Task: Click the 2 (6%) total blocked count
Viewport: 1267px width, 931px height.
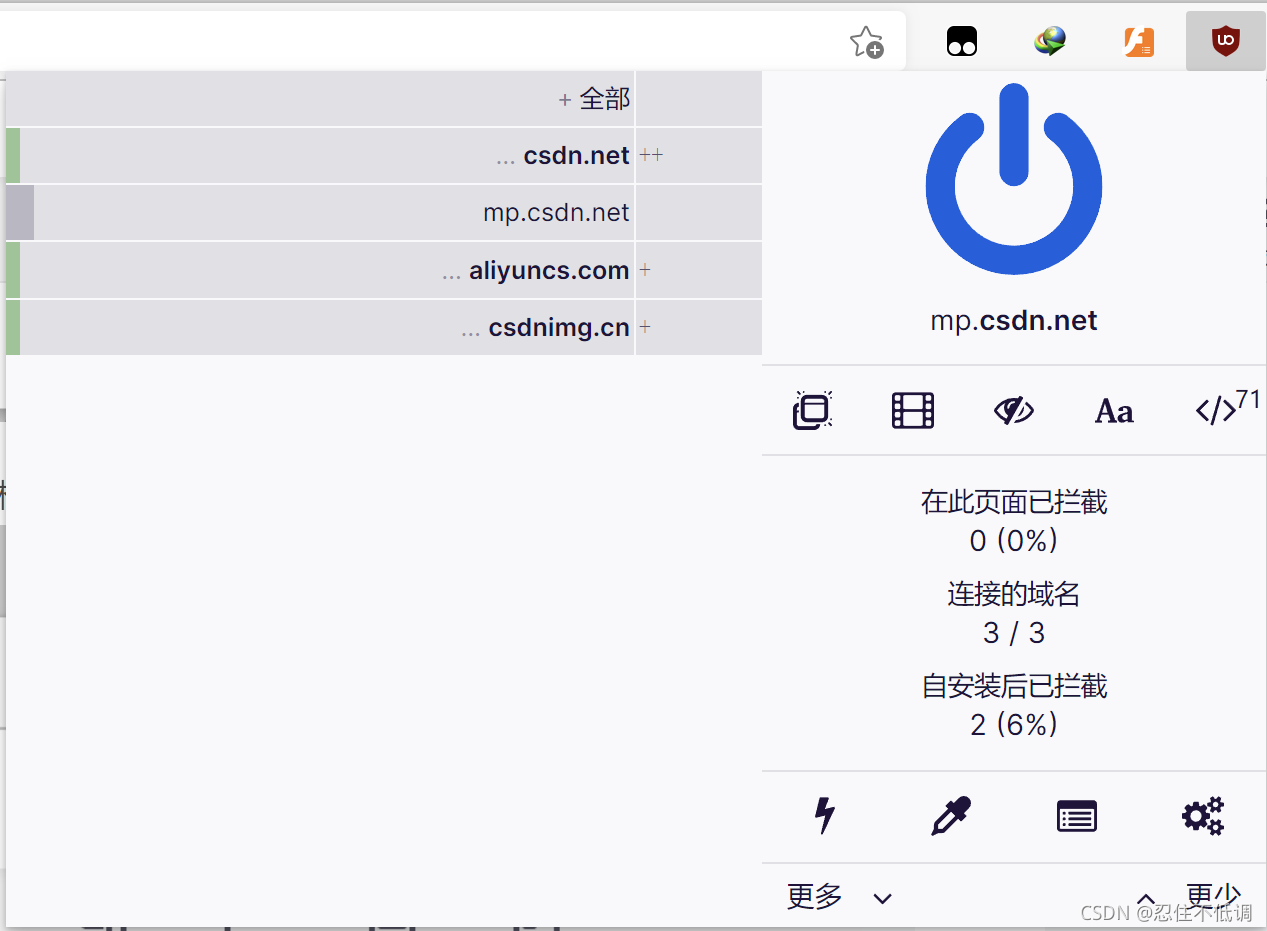Action: (1014, 725)
